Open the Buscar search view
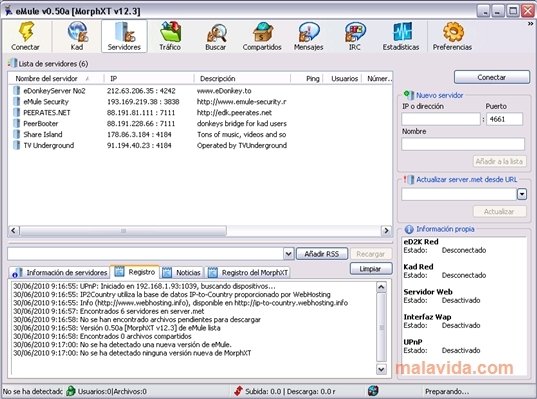 216,36
